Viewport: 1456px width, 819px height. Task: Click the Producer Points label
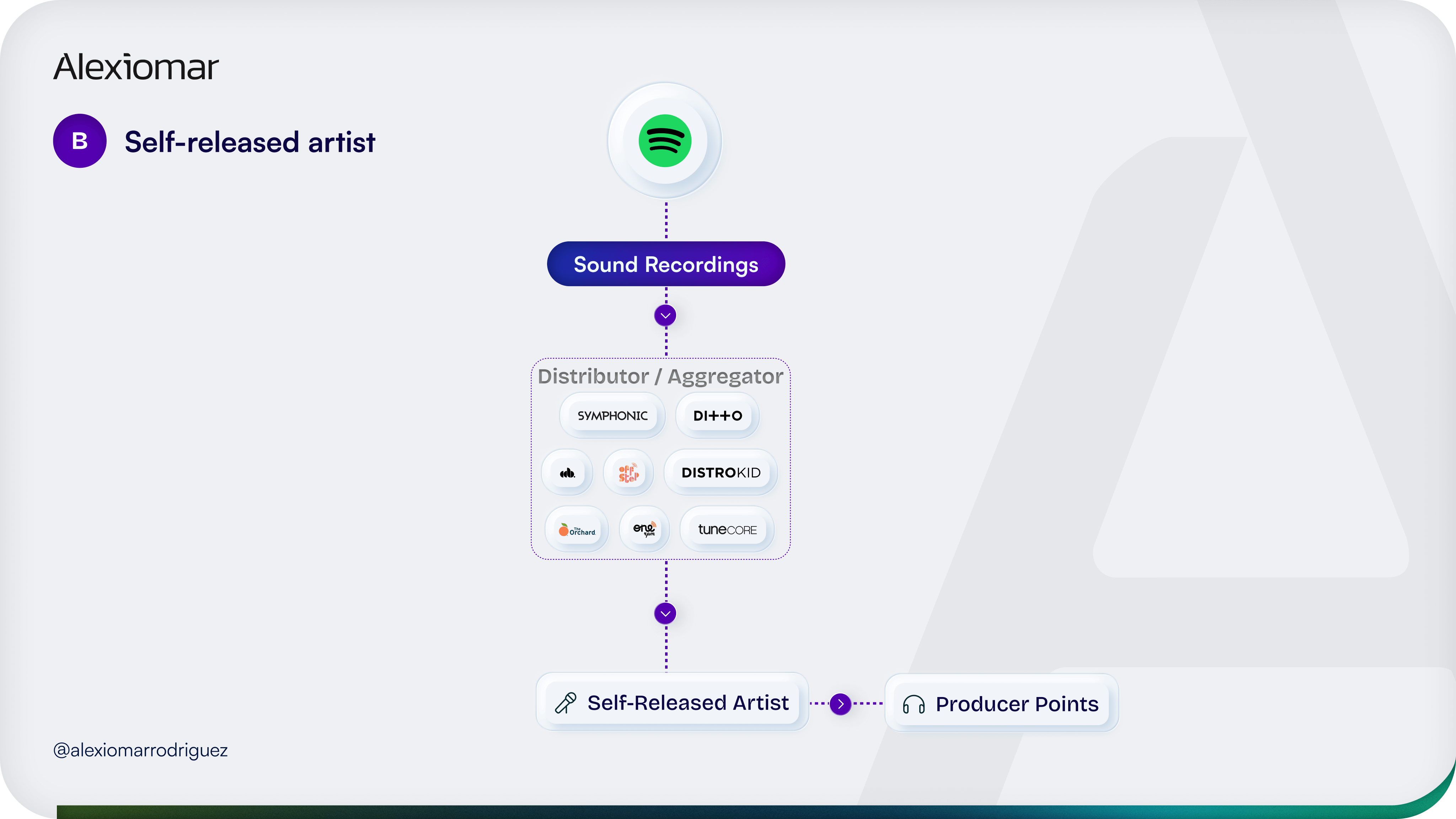(1017, 704)
